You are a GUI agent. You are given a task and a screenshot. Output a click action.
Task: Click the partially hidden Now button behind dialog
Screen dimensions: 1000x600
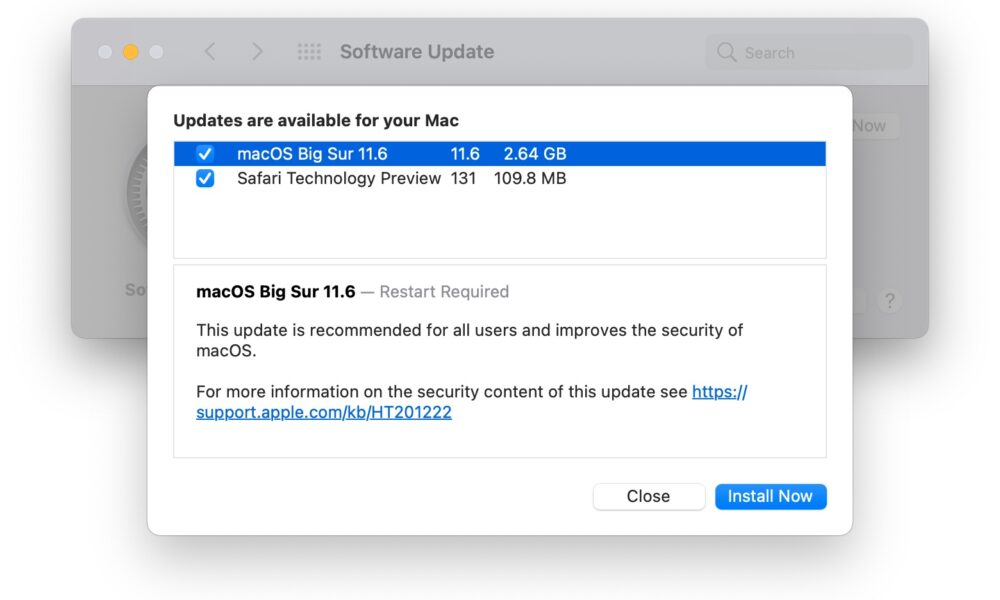875,126
